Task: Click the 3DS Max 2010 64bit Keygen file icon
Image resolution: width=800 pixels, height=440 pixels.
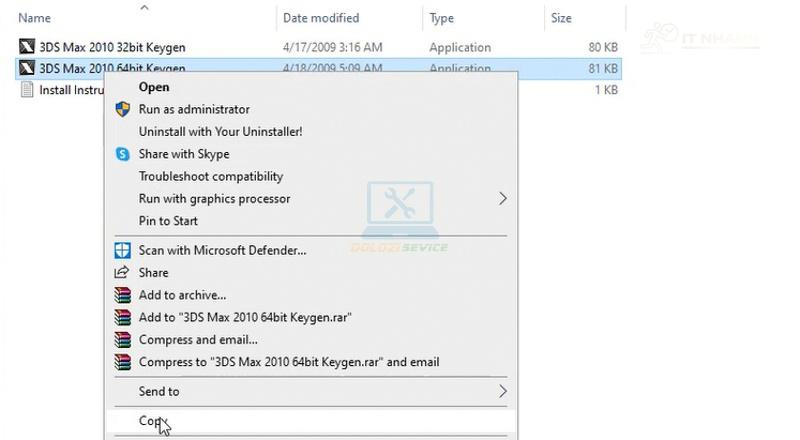Action: click(x=27, y=68)
